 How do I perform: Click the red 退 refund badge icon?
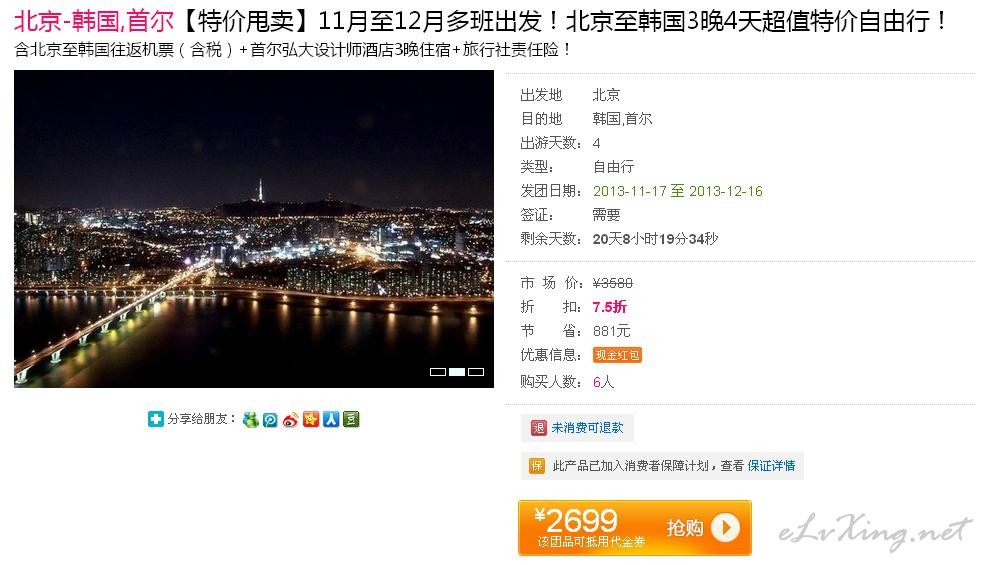[539, 428]
